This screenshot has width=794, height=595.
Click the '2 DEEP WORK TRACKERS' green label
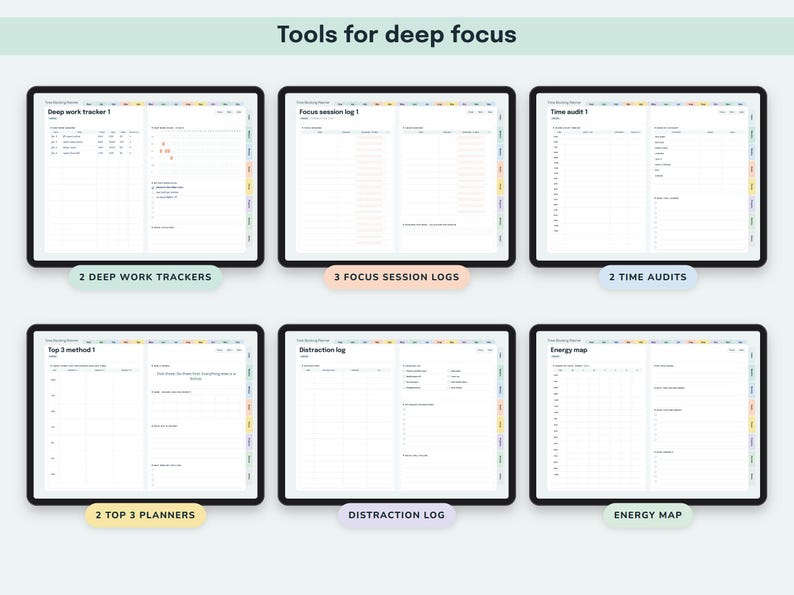[x=145, y=277]
